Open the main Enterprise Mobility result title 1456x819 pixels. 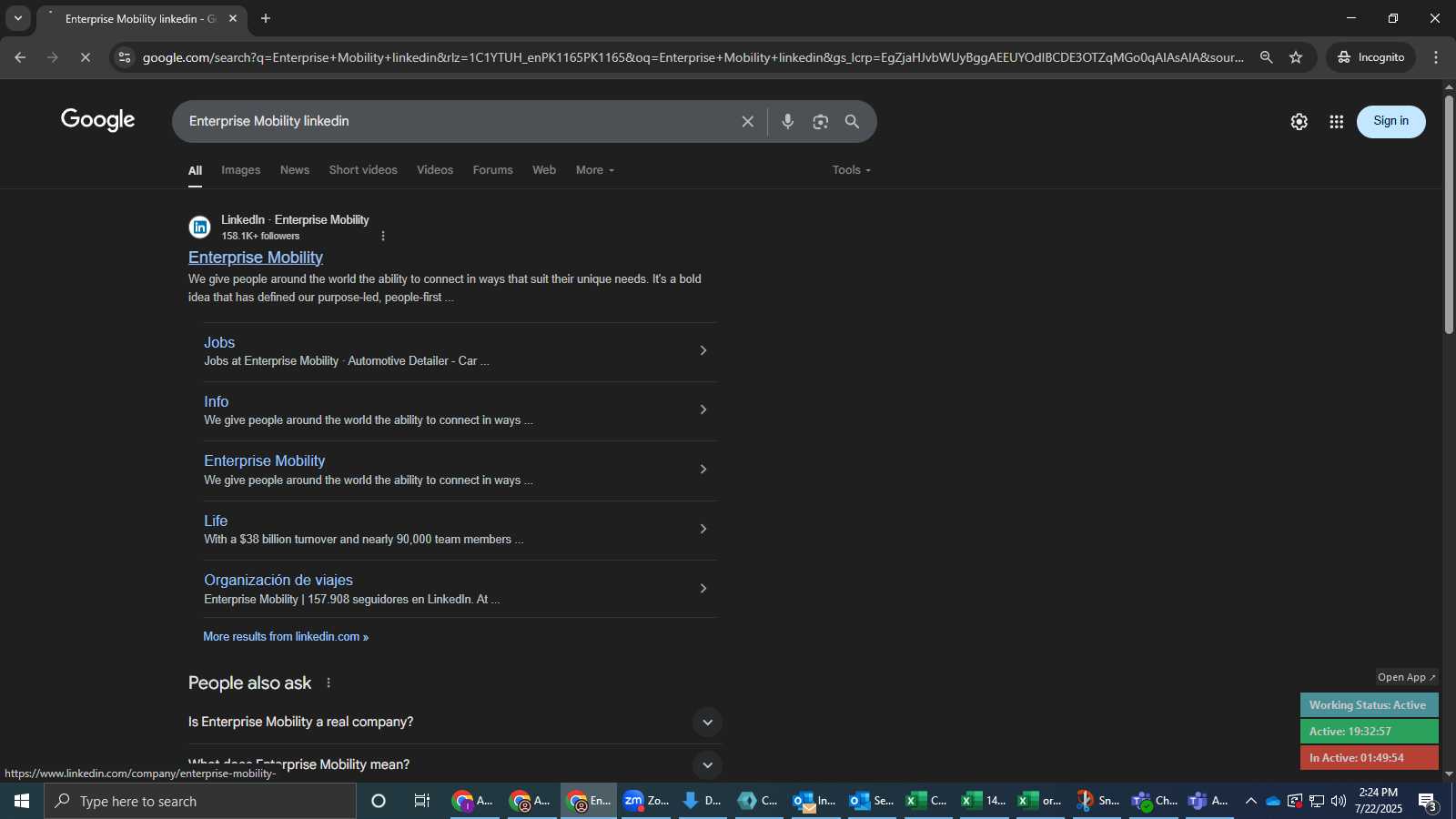click(256, 258)
